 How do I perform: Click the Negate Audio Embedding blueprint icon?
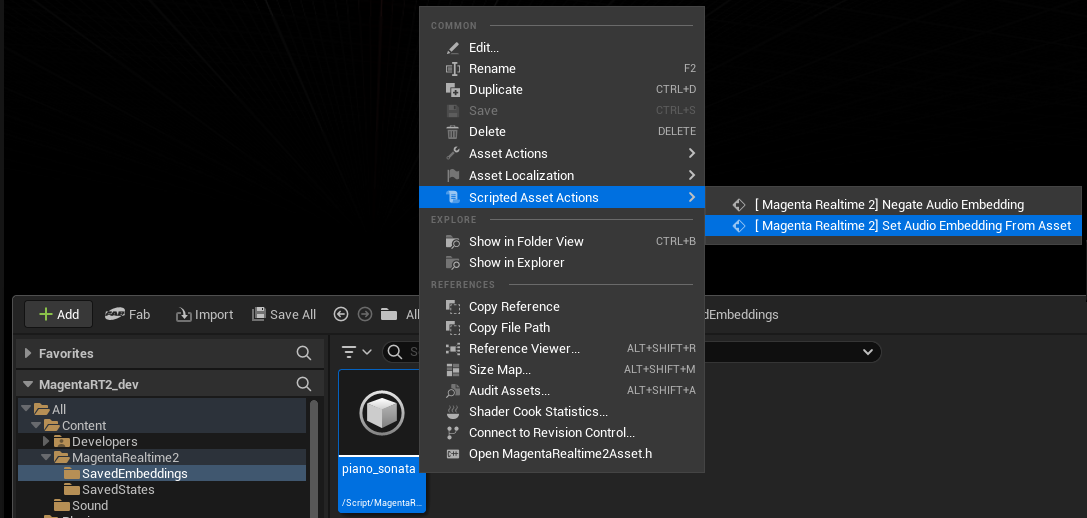(739, 205)
